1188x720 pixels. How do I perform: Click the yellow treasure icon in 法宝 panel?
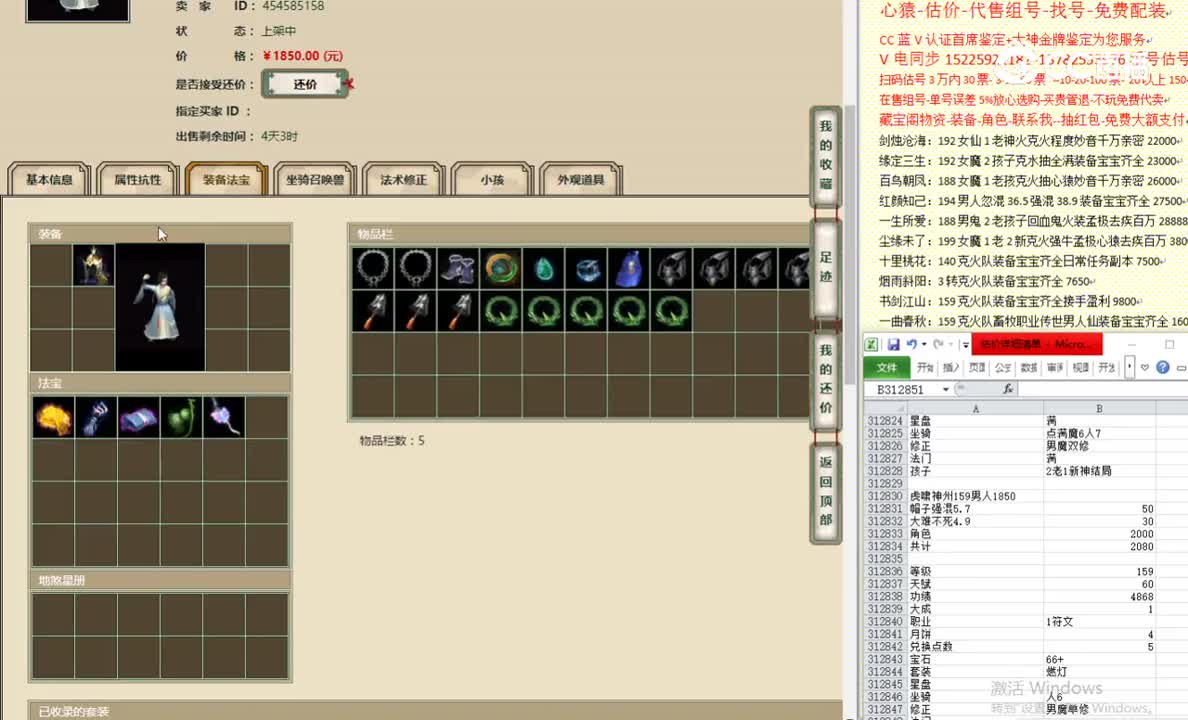tap(53, 417)
